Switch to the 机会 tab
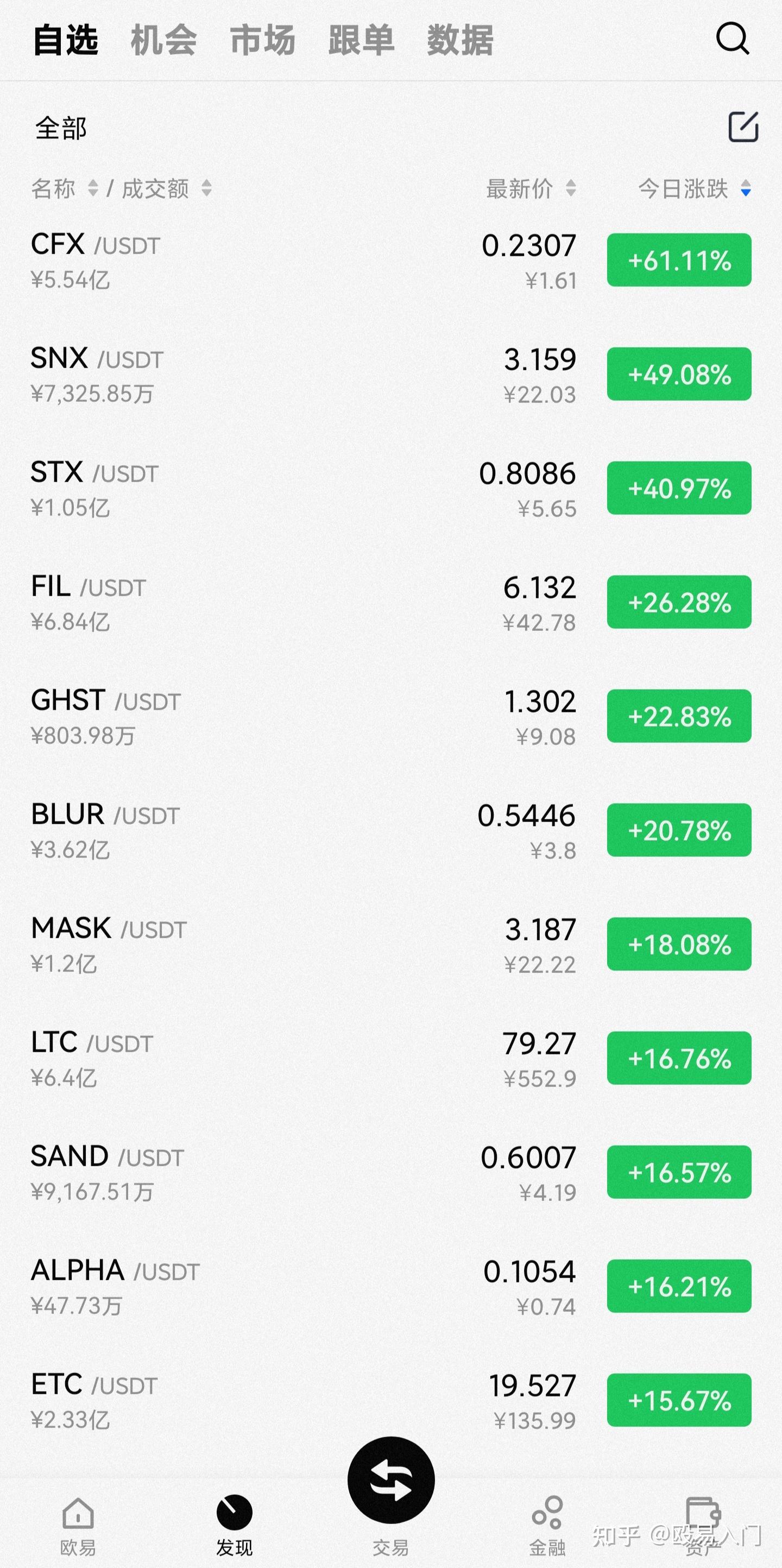The image size is (782, 1568). point(163,40)
